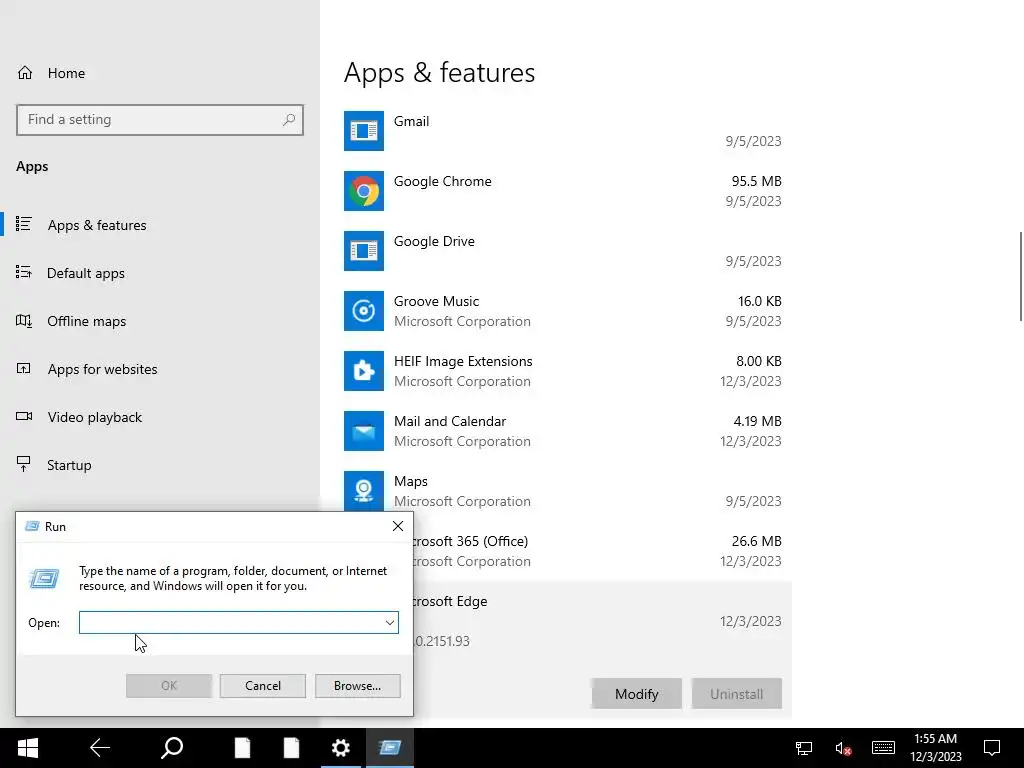Click Cancel in the Run dialog
This screenshot has width=1024, height=768.
[x=263, y=686]
